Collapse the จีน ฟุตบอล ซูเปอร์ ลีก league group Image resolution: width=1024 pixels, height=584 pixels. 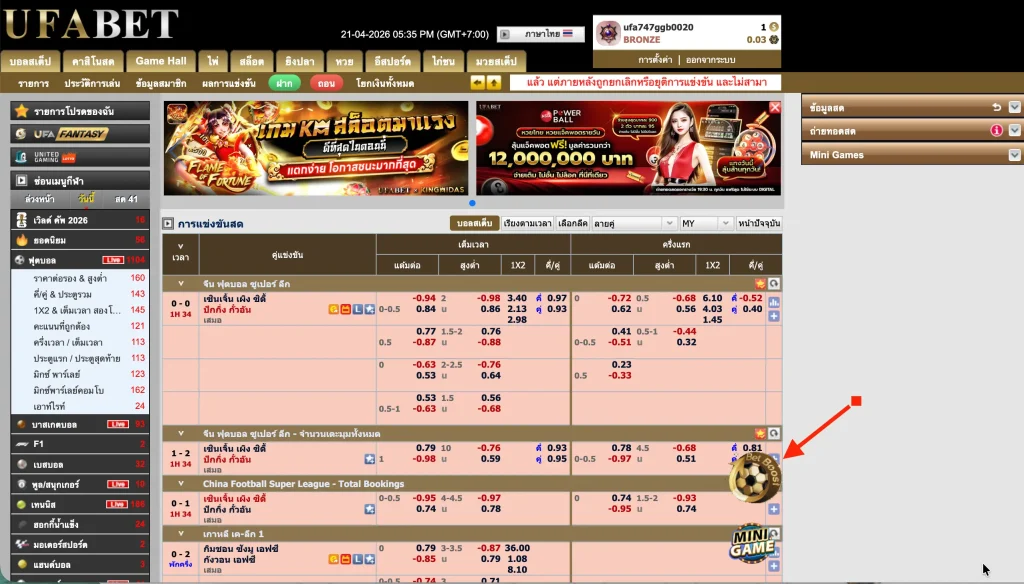(181, 284)
